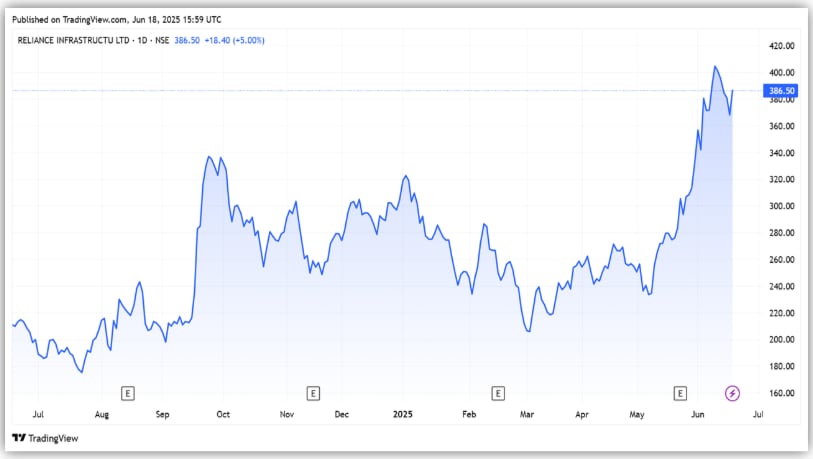The image size is (813, 459).
Task: Click the earnings marker near Nov
Action: pyautogui.click(x=313, y=394)
